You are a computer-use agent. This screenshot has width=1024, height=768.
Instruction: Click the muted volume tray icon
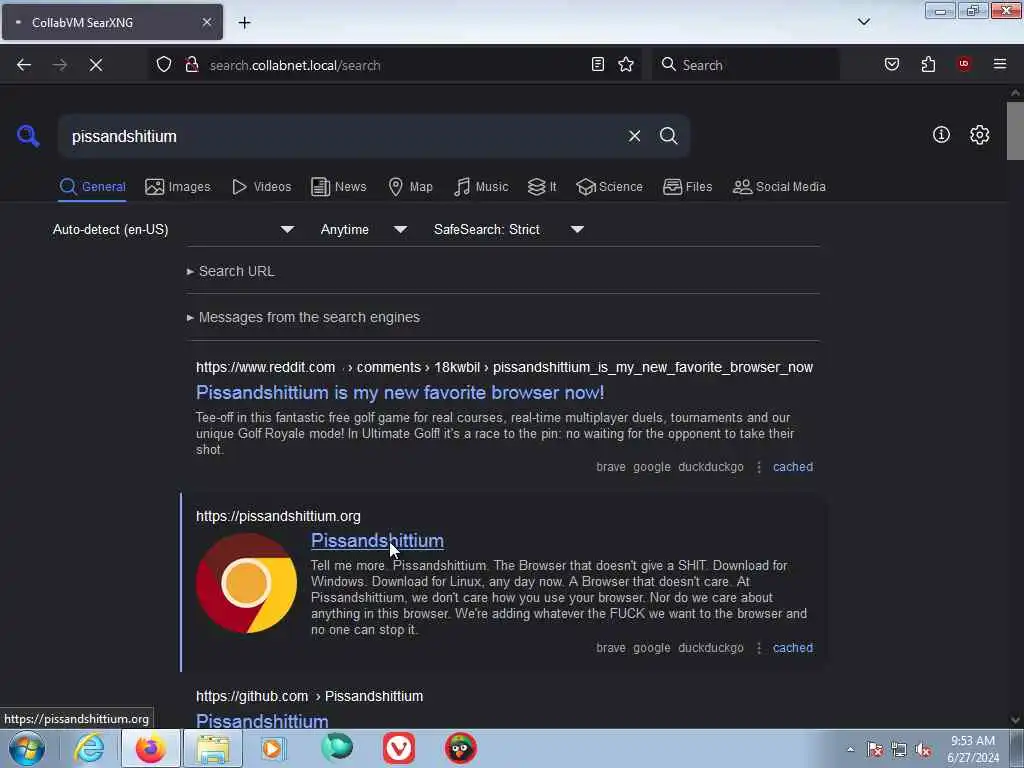923,750
